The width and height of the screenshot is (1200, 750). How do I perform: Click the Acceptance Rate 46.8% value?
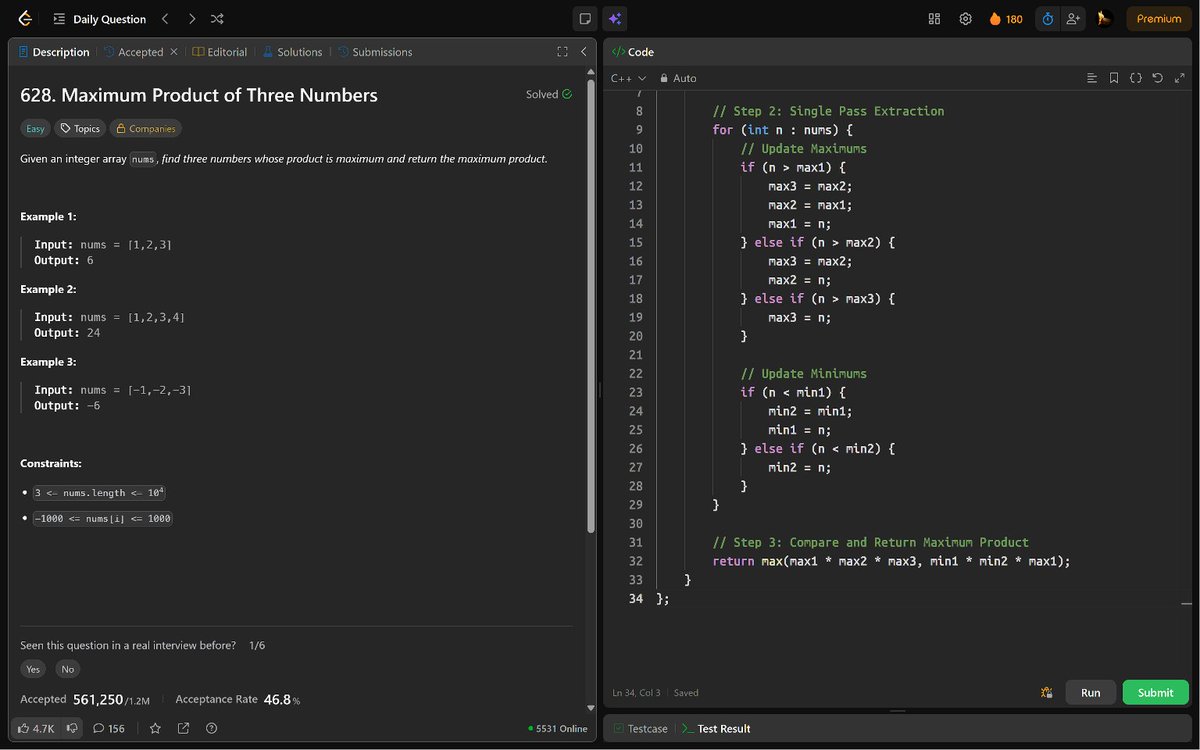[281, 699]
